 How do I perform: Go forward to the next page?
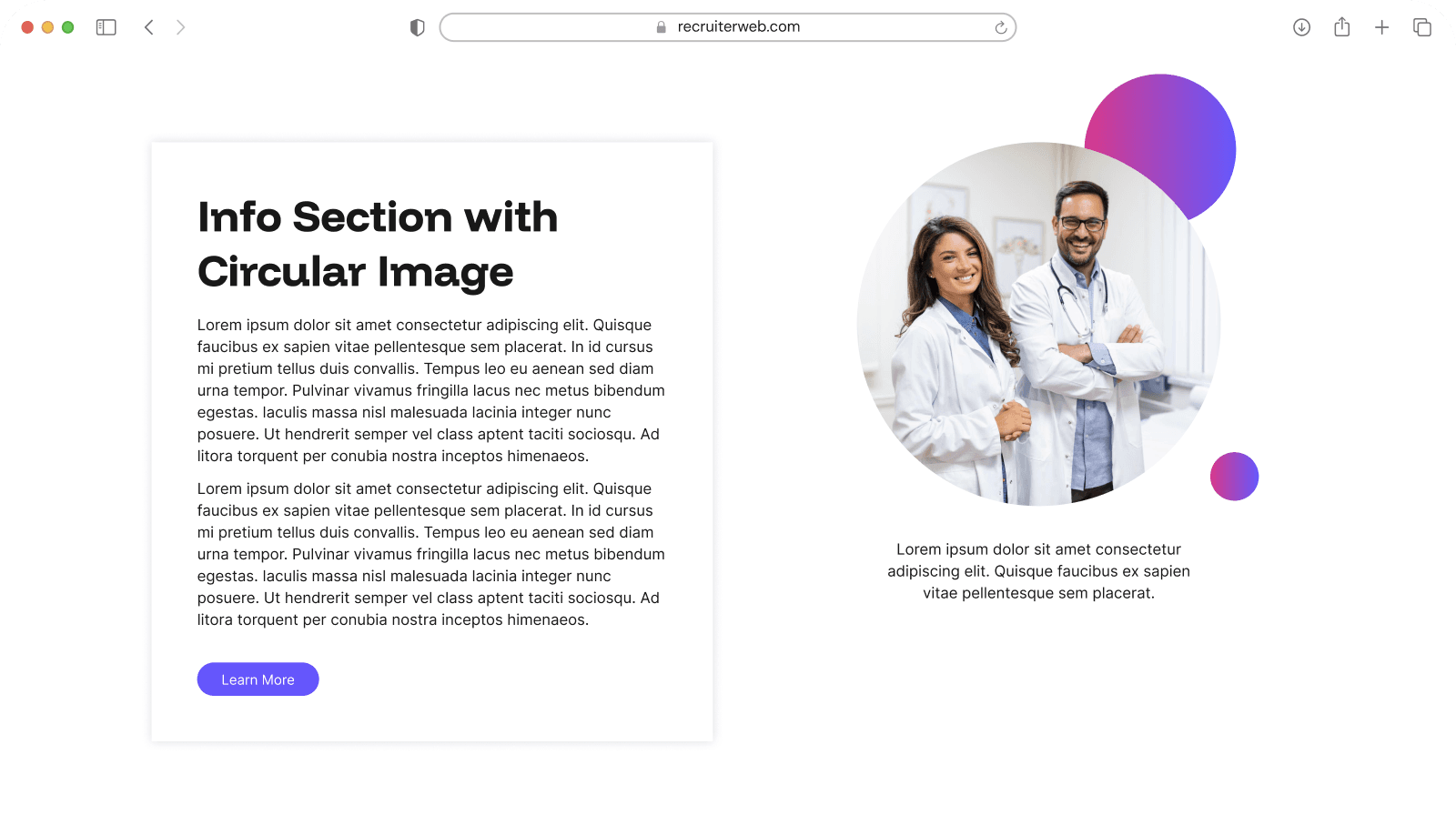[x=180, y=27]
